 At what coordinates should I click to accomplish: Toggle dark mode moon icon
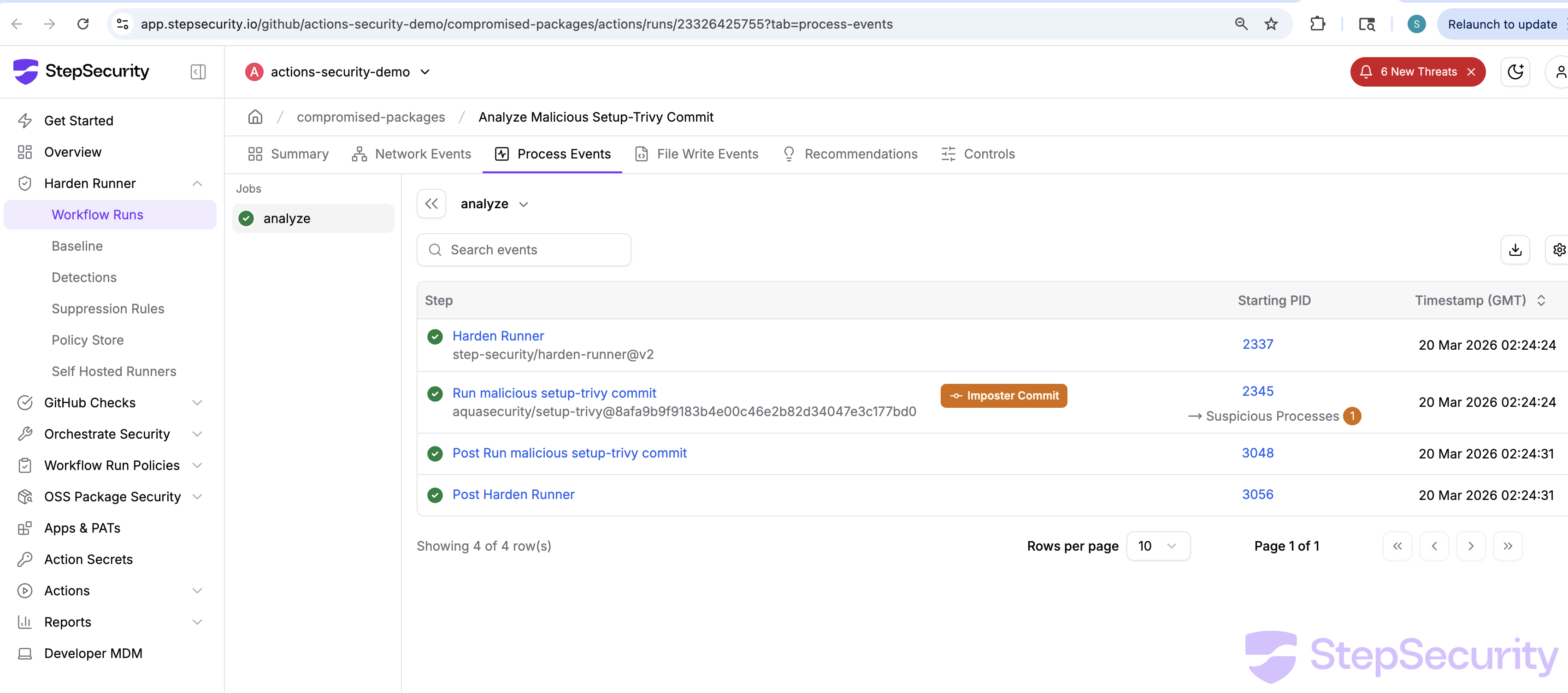click(1515, 72)
